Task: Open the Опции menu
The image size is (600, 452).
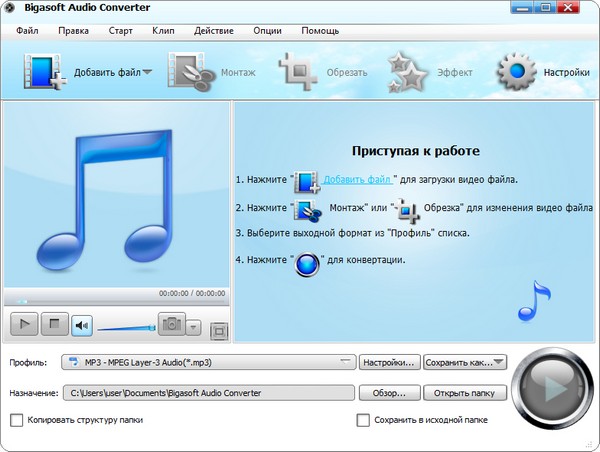Action: pos(267,30)
